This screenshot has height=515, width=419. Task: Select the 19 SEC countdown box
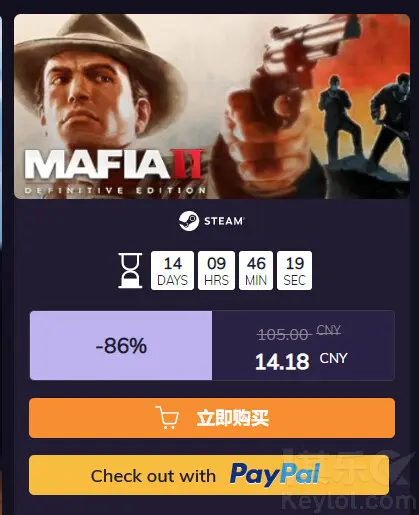(294, 271)
